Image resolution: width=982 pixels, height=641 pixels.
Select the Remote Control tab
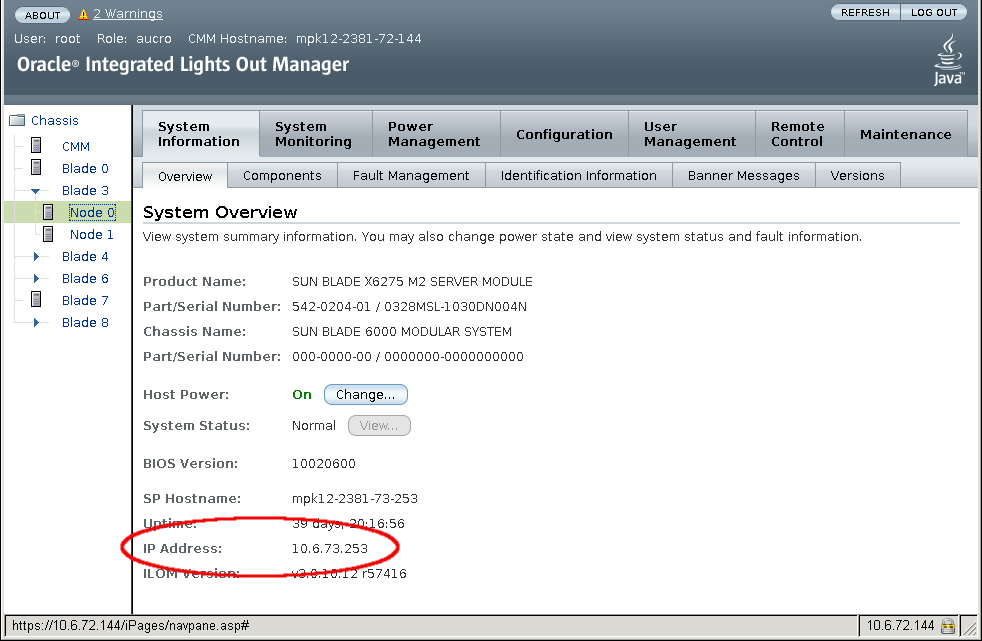click(x=799, y=132)
